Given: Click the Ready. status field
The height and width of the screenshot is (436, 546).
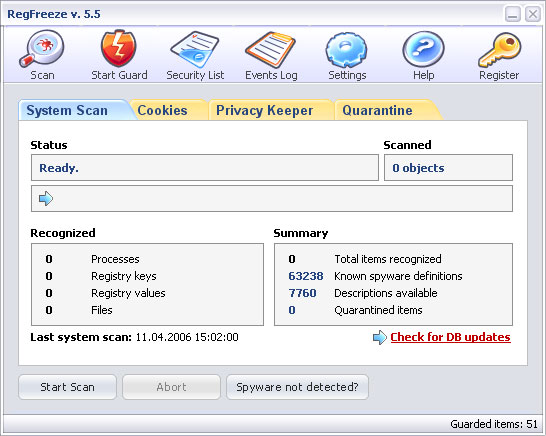Looking at the screenshot, I should (x=205, y=168).
